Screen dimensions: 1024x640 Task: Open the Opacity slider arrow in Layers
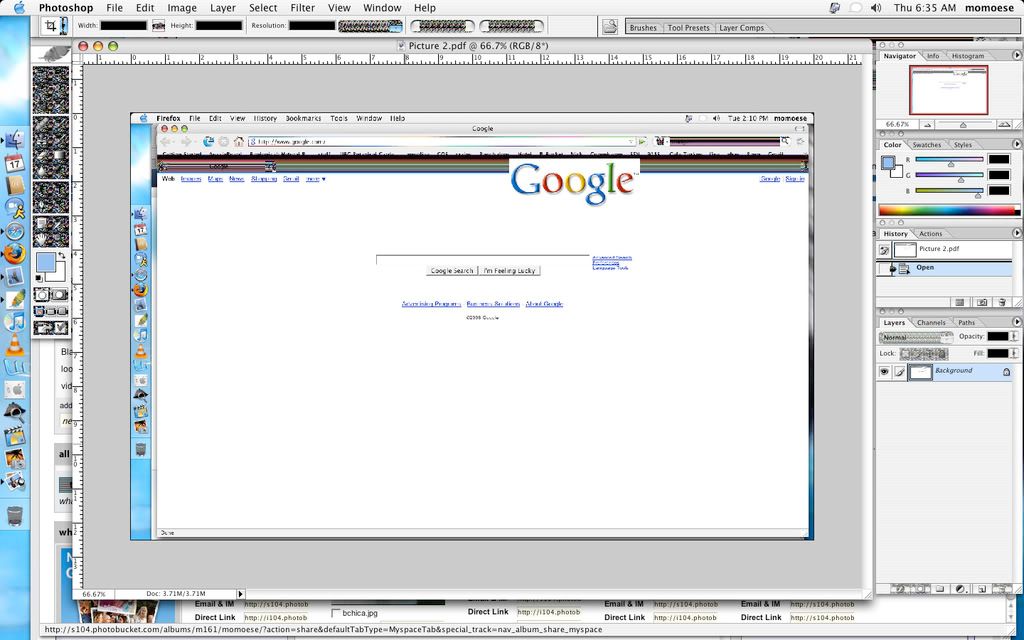(1014, 336)
